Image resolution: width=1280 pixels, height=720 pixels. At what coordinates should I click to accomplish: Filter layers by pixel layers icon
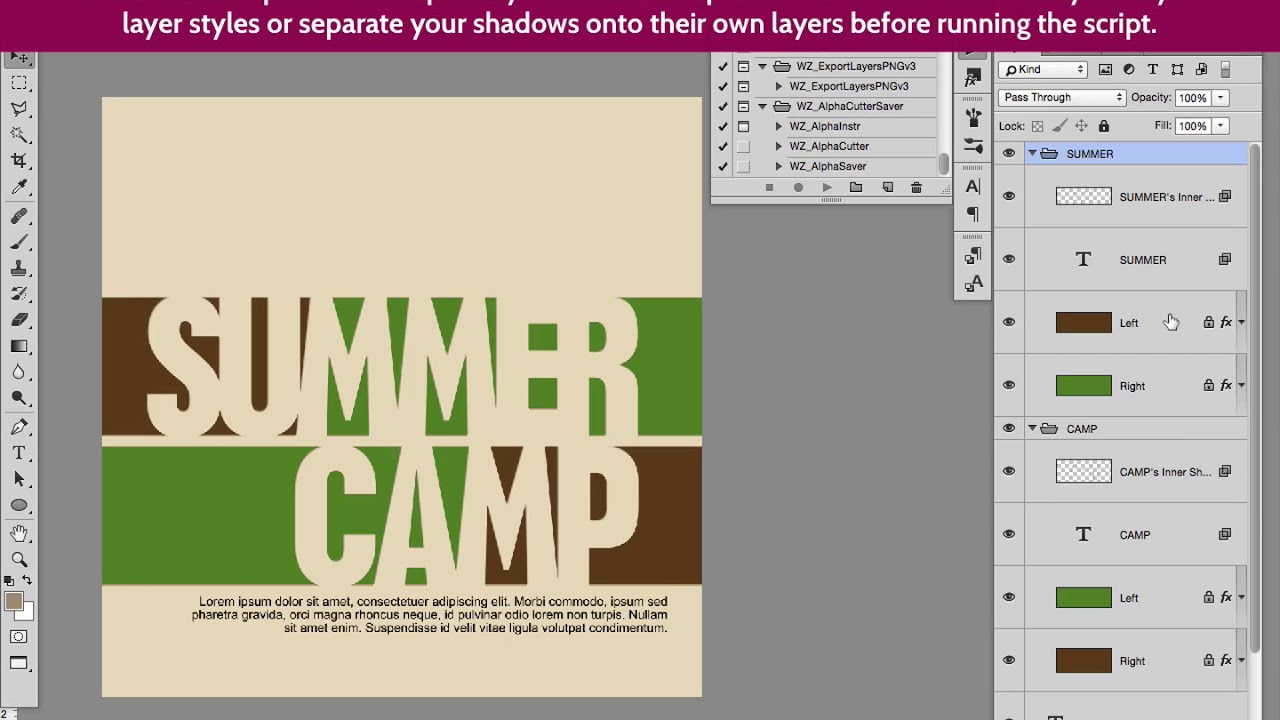pos(1105,69)
